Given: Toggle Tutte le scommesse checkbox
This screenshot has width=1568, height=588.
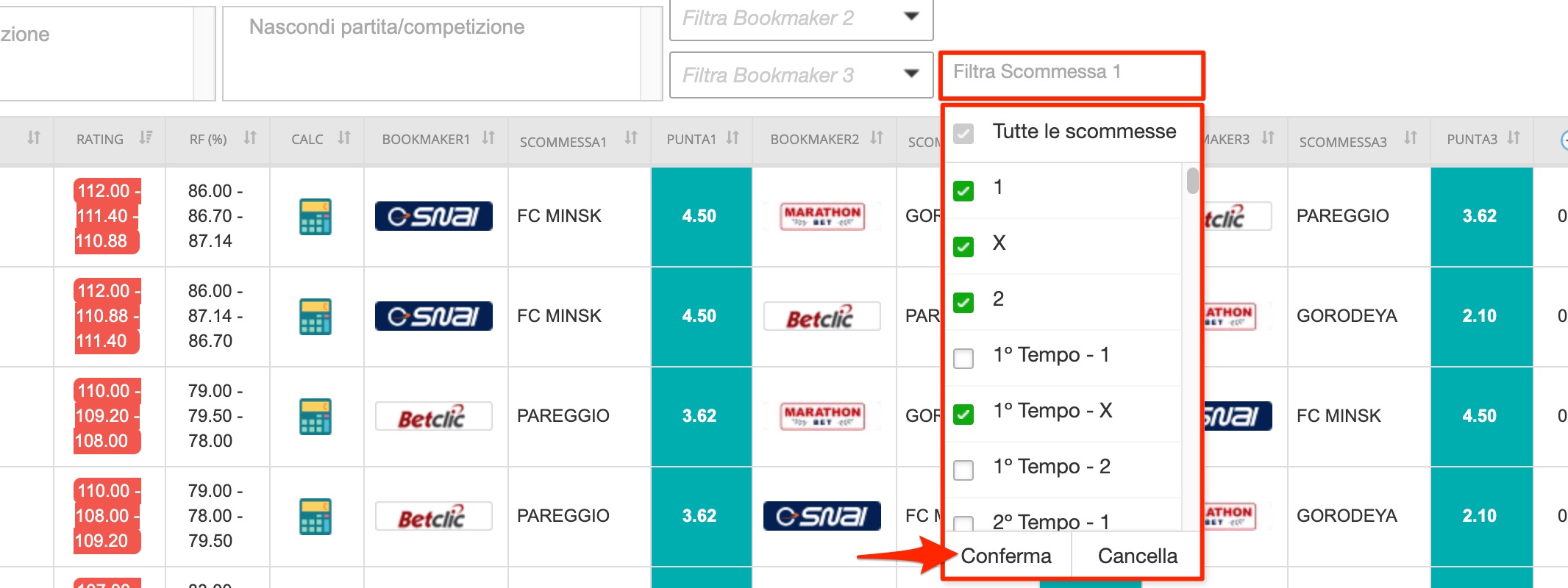Looking at the screenshot, I should click(963, 134).
